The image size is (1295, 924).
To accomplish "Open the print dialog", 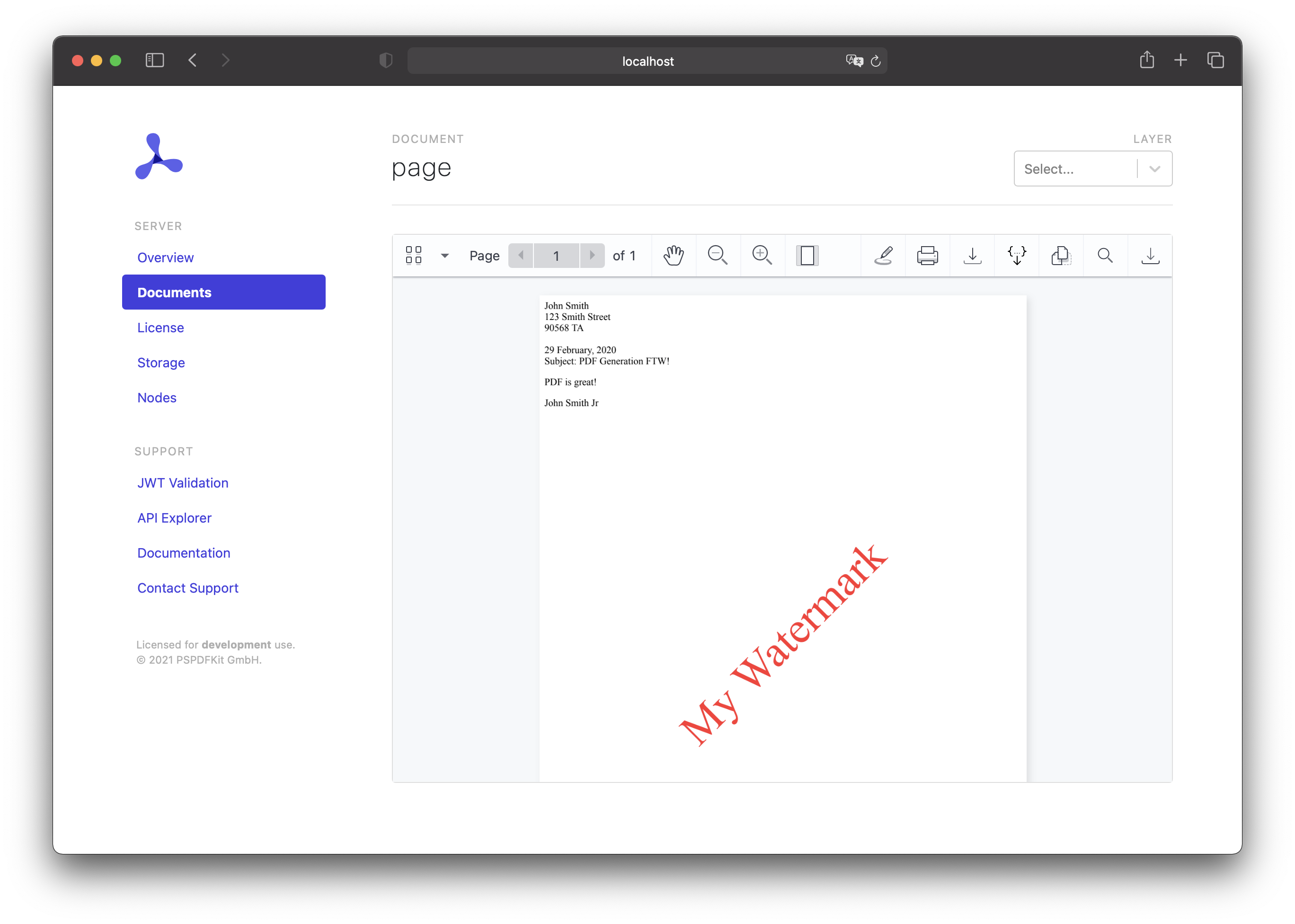I will pyautogui.click(x=927, y=256).
